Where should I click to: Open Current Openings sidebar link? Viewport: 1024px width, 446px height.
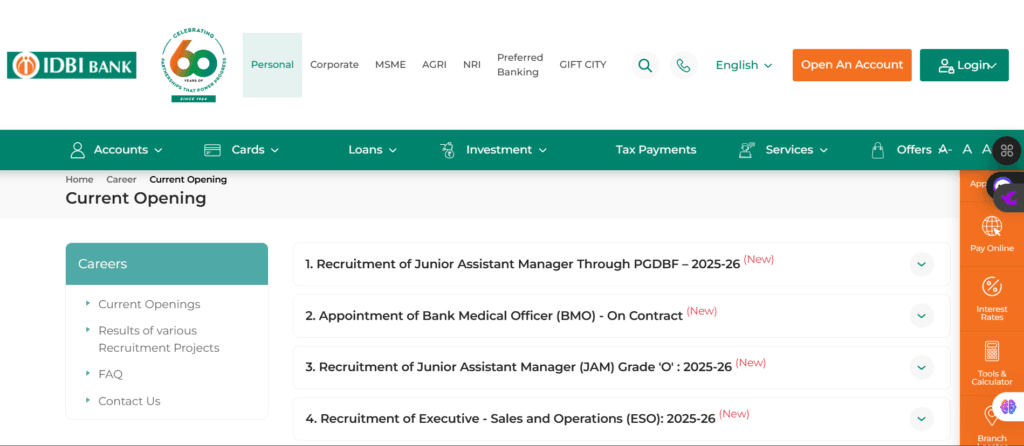[x=150, y=304]
